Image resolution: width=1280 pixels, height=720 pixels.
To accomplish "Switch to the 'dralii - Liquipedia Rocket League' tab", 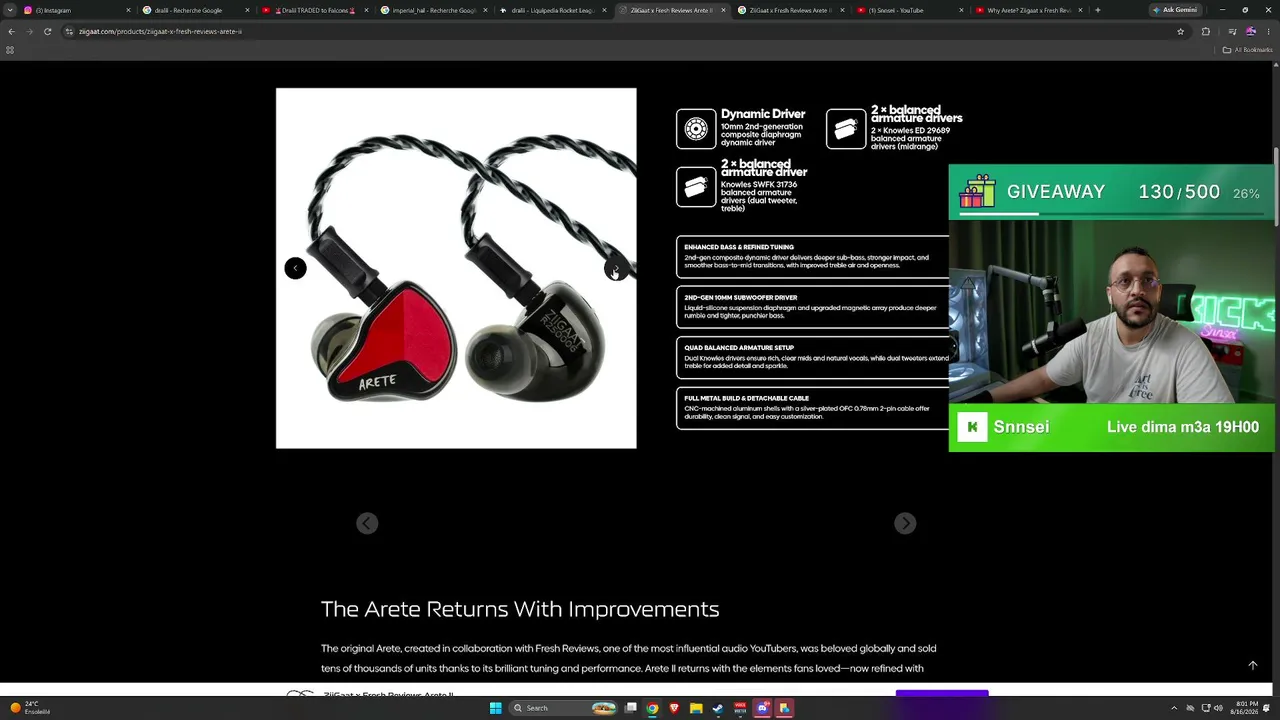I will (553, 10).
